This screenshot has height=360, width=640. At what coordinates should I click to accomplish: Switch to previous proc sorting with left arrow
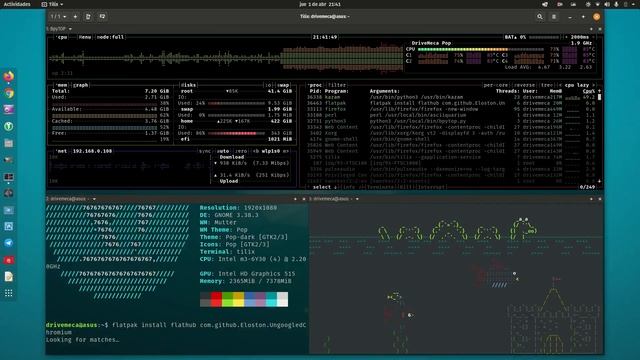point(561,85)
